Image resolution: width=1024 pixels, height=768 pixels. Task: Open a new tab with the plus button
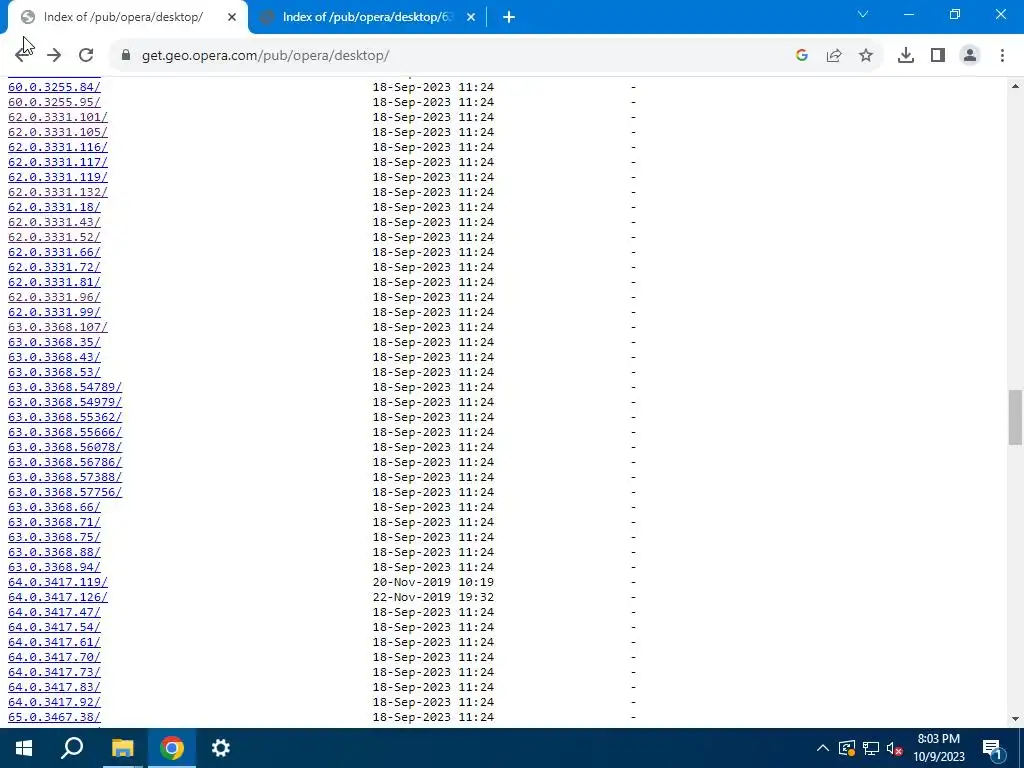[x=509, y=17]
